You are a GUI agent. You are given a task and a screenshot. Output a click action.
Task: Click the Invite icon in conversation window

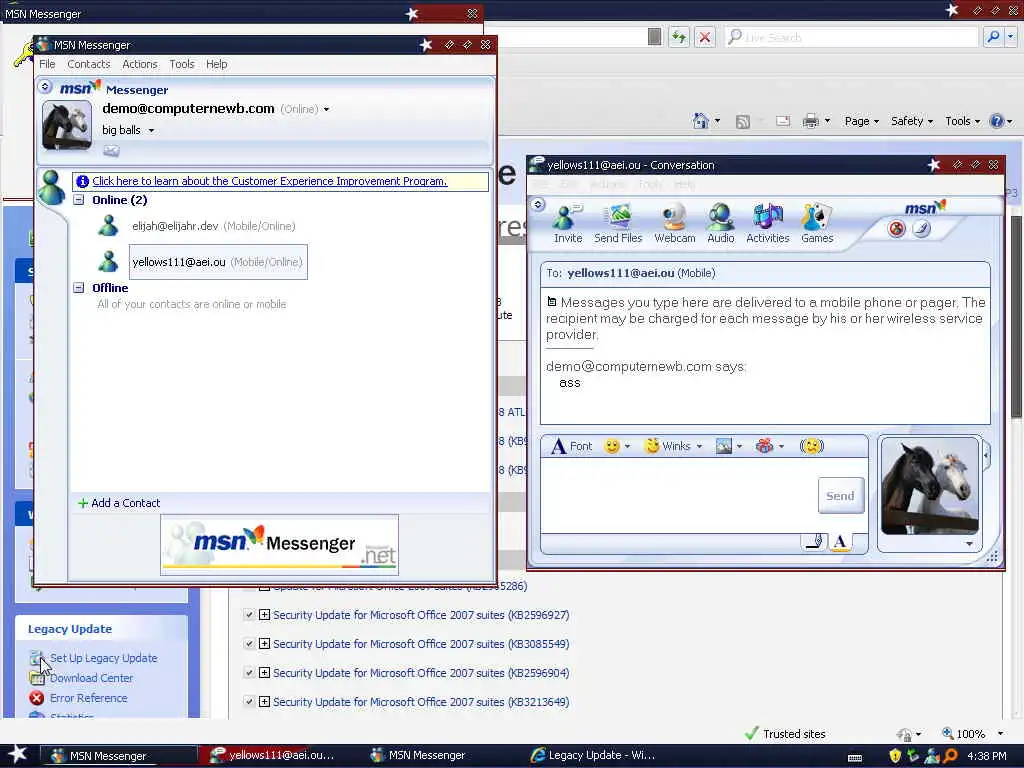(567, 223)
